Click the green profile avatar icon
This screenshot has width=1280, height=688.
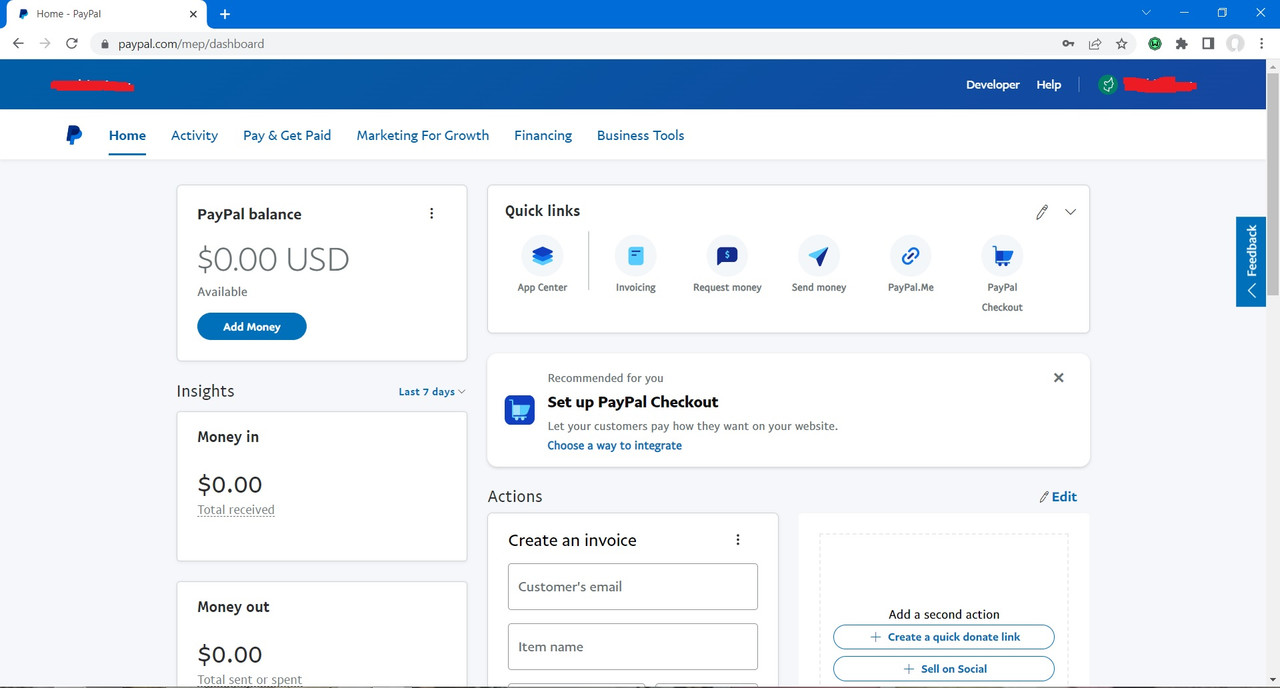point(1107,85)
